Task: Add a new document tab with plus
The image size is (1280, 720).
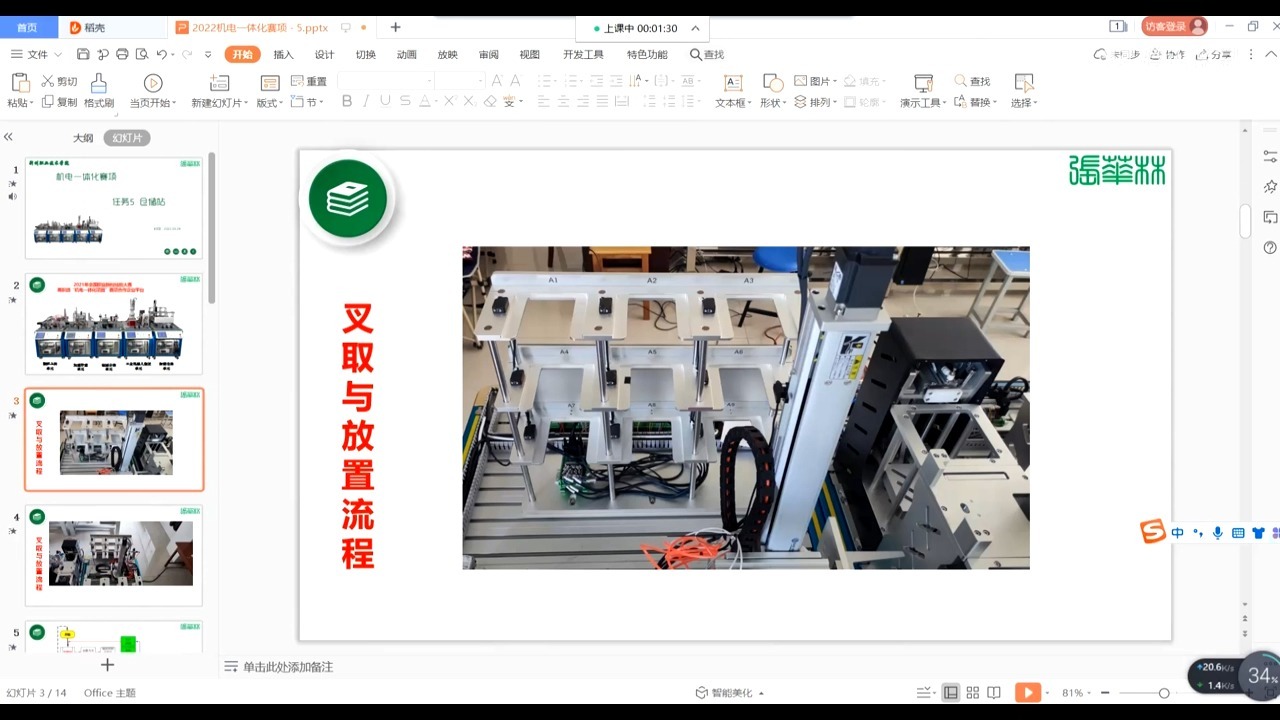Action: tap(395, 27)
